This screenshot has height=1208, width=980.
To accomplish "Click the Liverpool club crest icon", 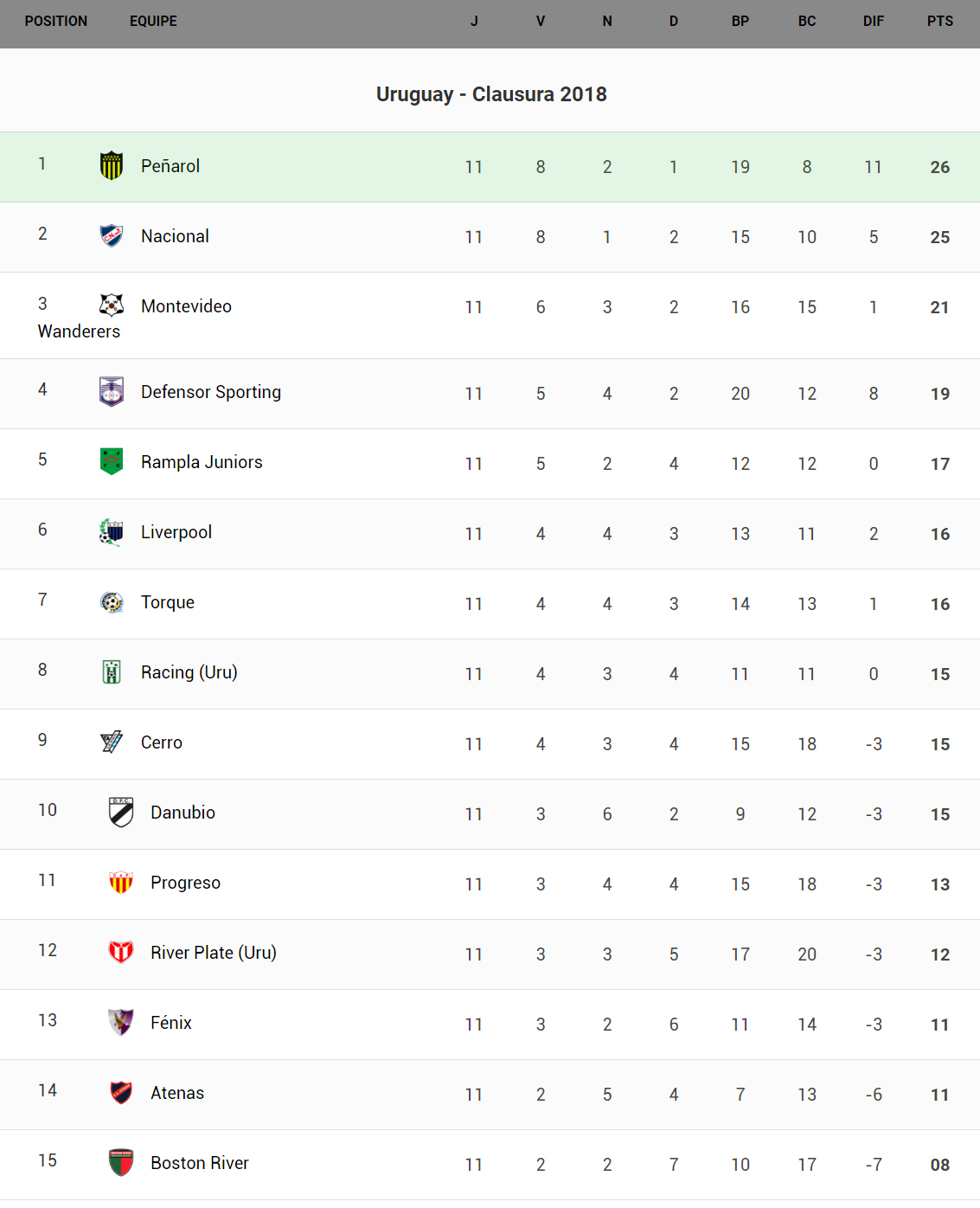I will tap(112, 532).
